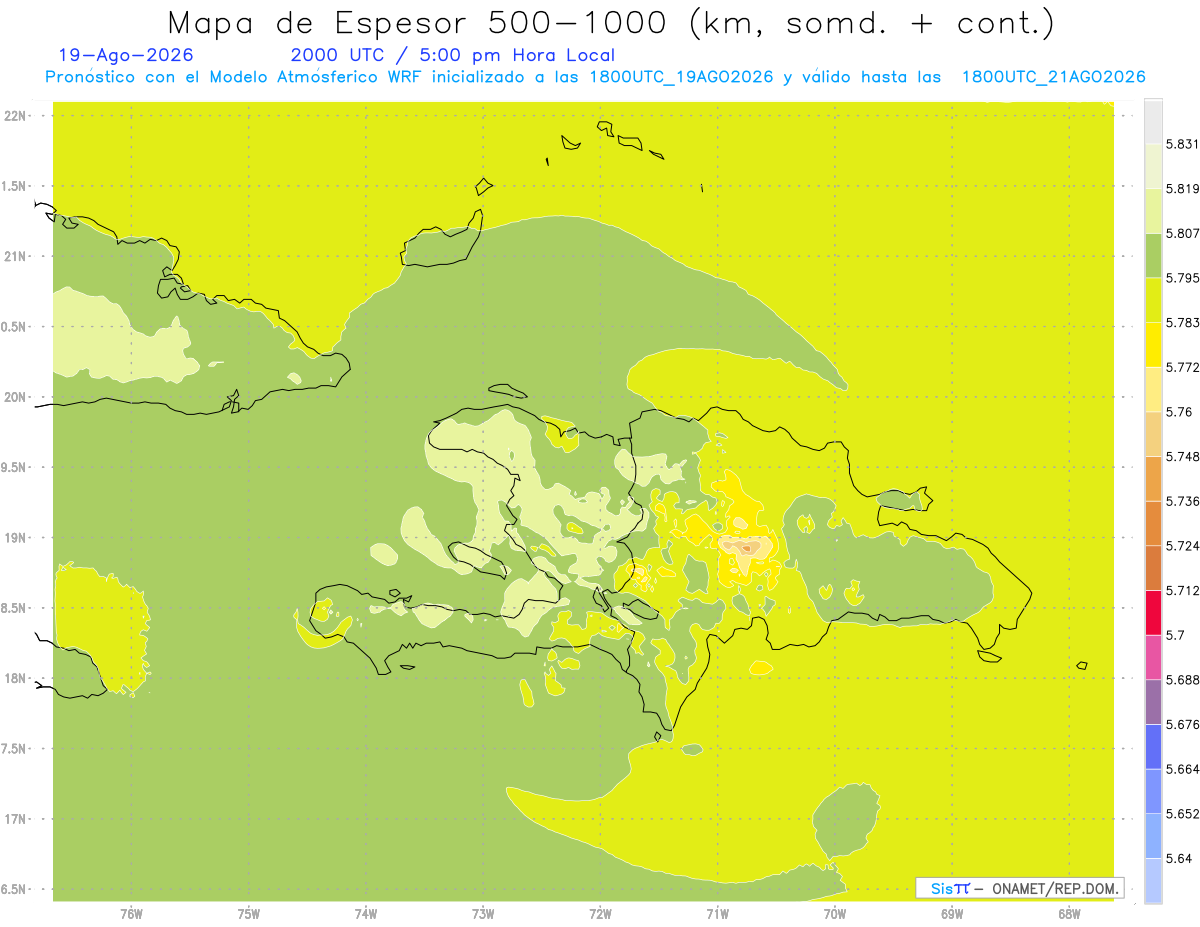Pick the orange swatch between 5.724 and 5.736
The image size is (1200, 927).
pyautogui.click(x=1153, y=523)
